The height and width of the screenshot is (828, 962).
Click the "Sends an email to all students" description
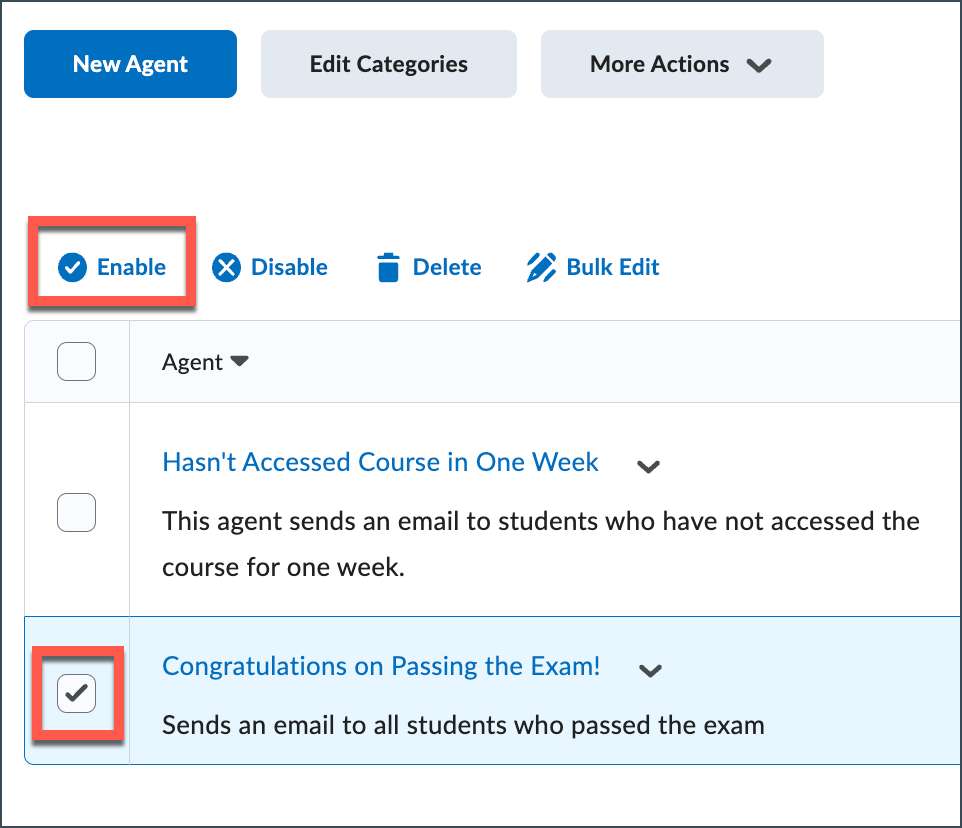pos(463,726)
